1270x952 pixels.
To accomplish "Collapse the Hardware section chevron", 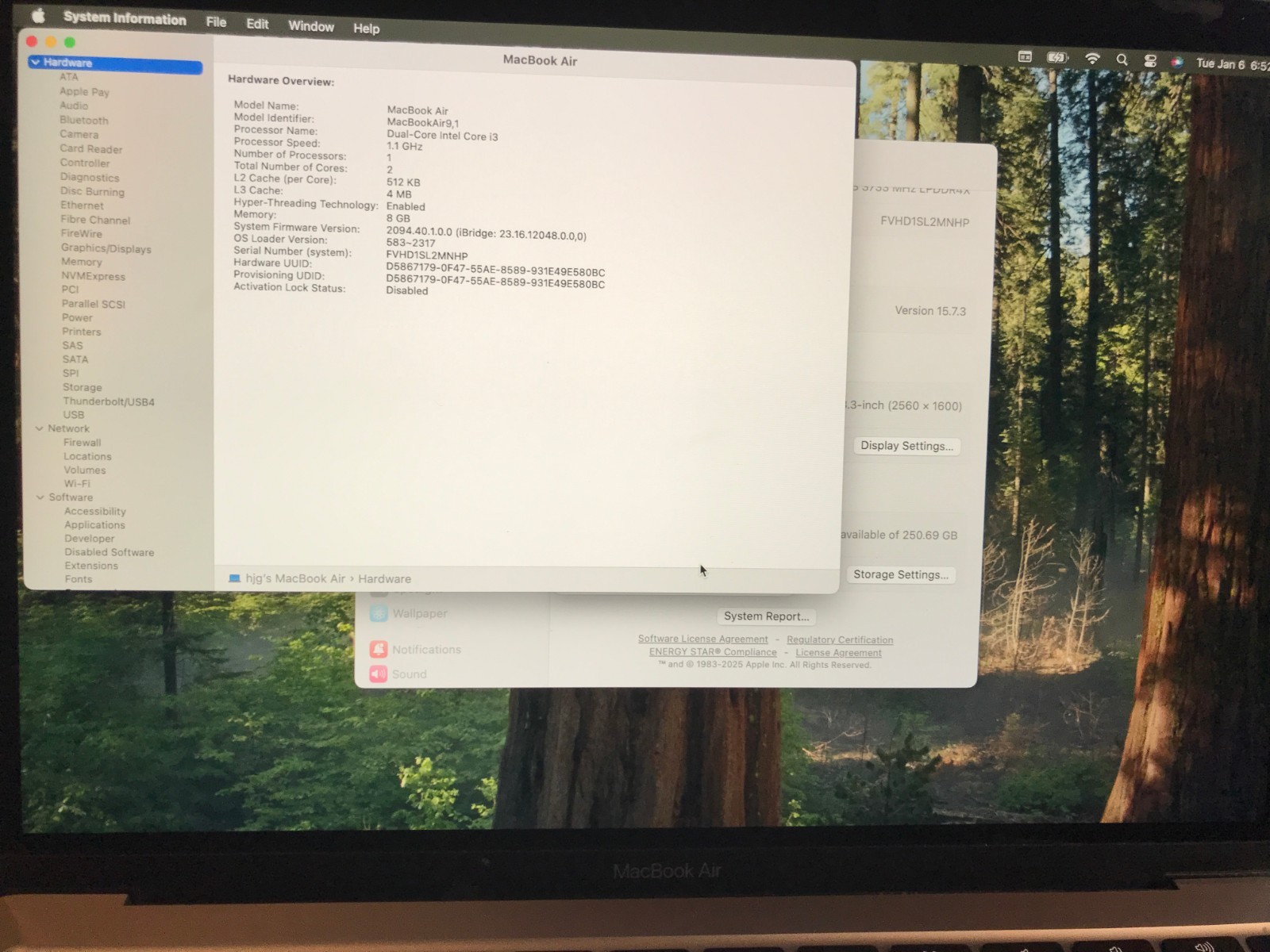I will pos(35,62).
